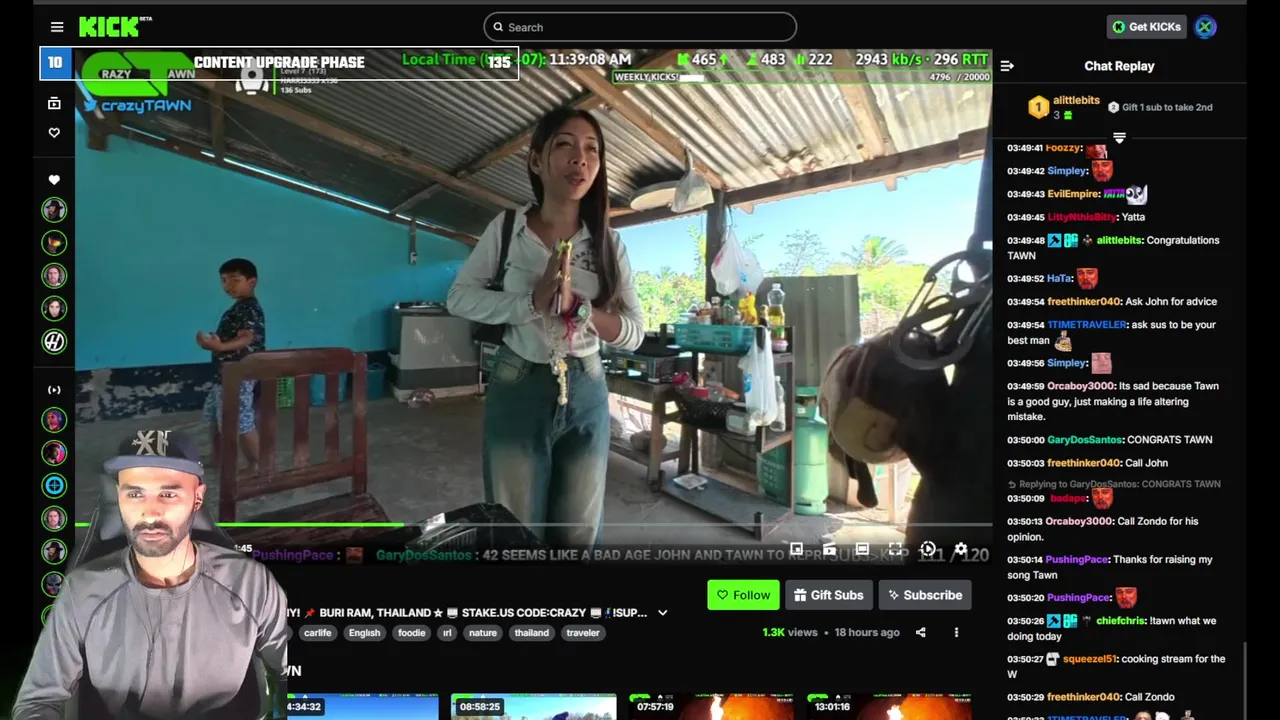The height and width of the screenshot is (720, 1280).
Task: Click username LittyNthisBitty in chat
Action: (1081, 217)
